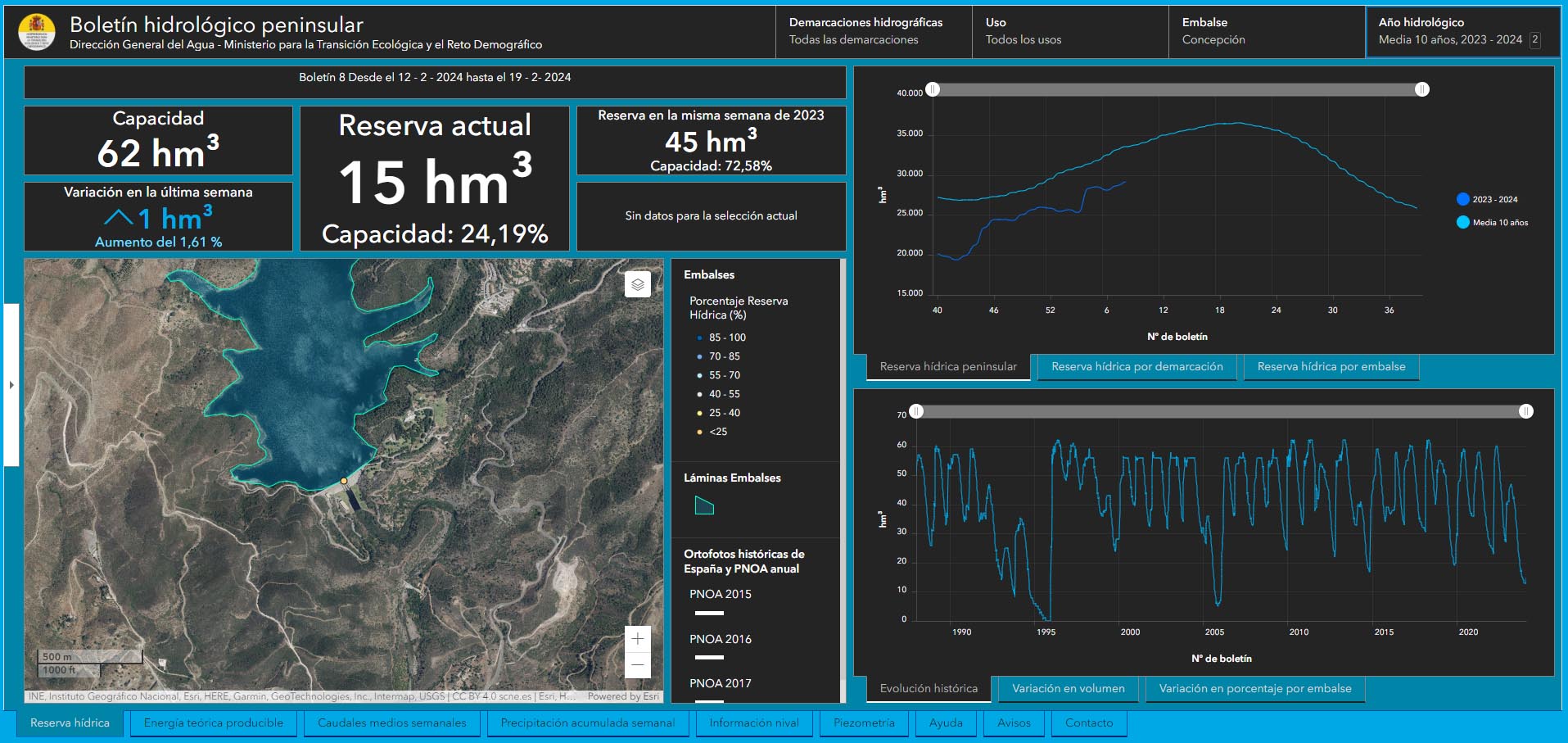Image resolution: width=1568 pixels, height=743 pixels.
Task: Open the Uso filter dropdown
Action: (x=1069, y=31)
